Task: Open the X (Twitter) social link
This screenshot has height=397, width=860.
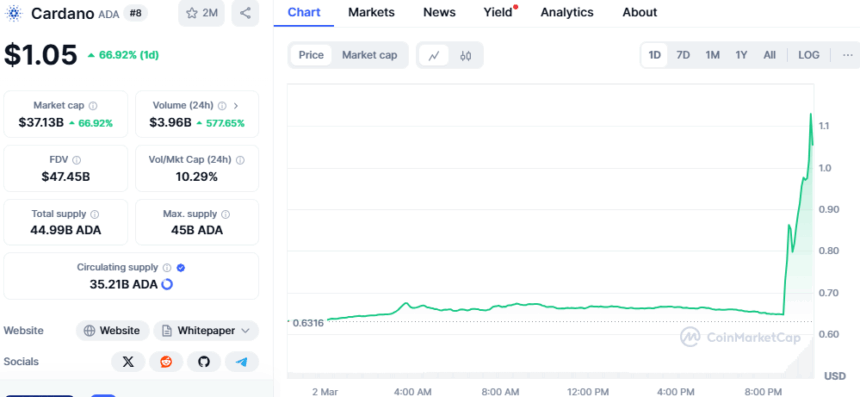Action: click(x=128, y=362)
